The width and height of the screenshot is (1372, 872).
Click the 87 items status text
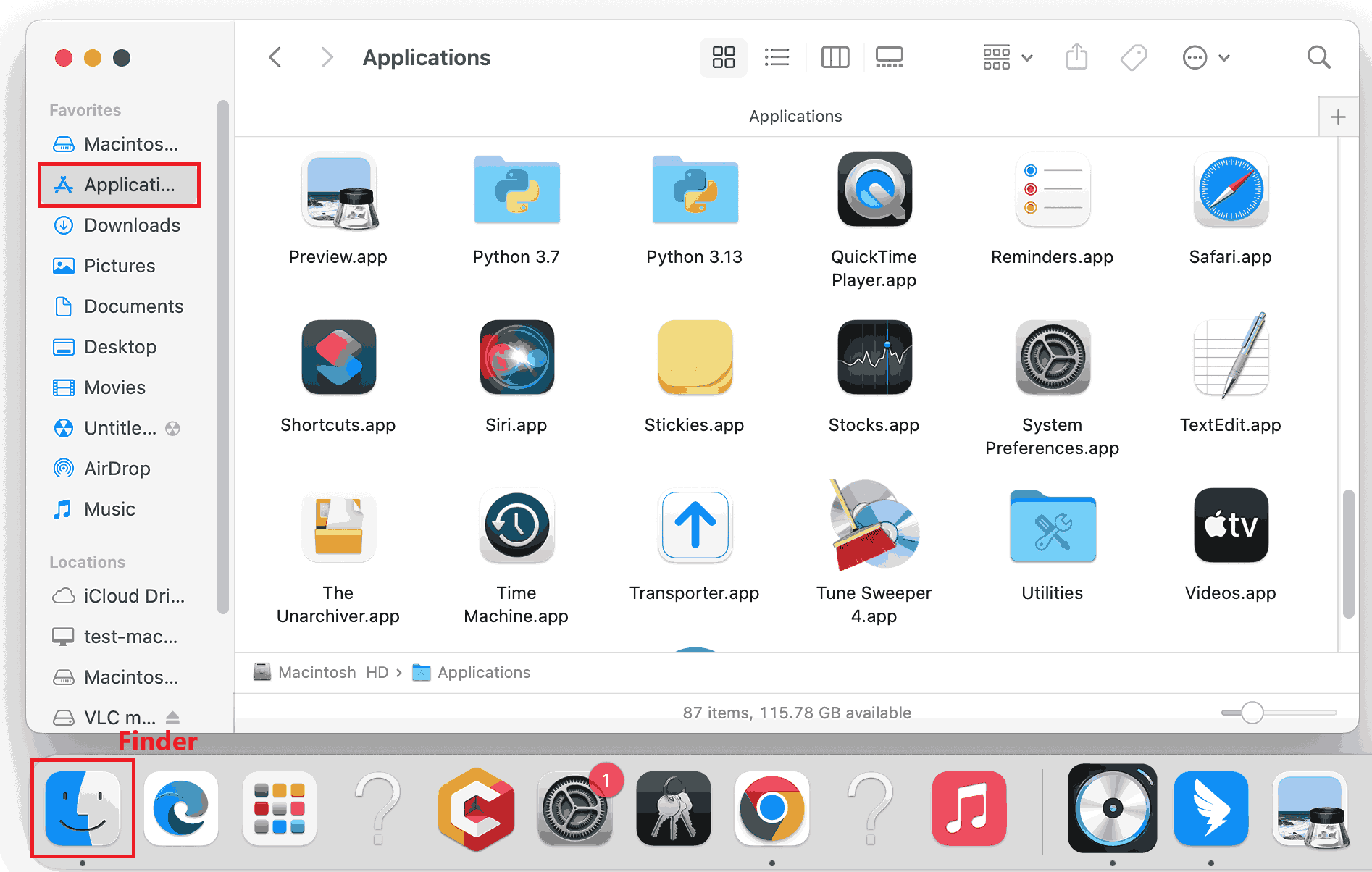pos(797,713)
